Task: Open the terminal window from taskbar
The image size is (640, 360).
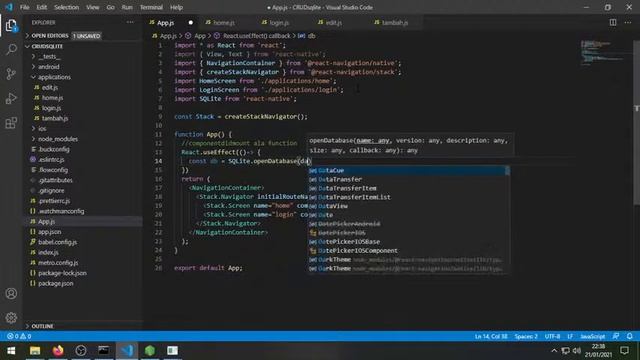Action: (104, 351)
